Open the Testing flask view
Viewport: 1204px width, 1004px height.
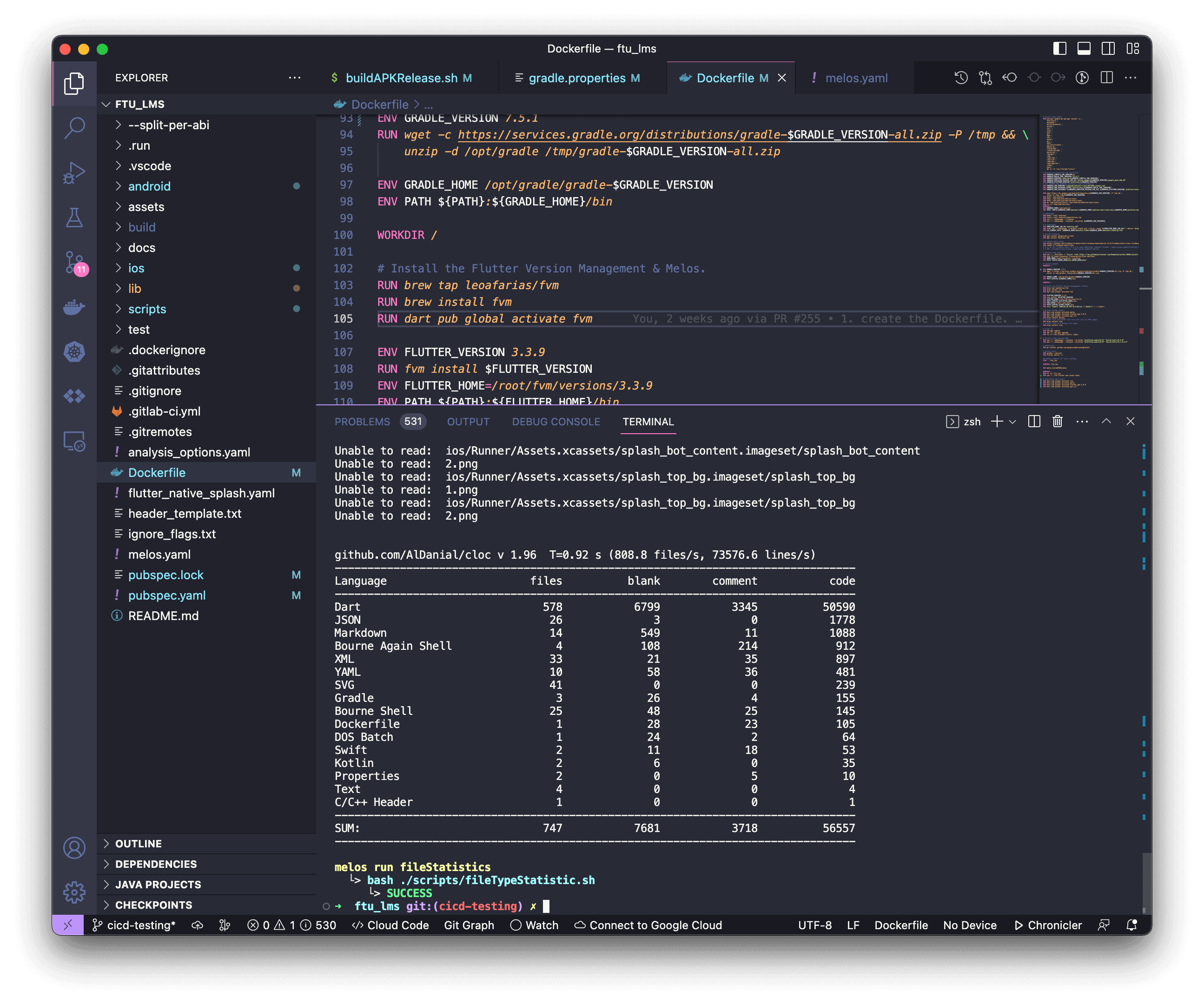74,218
